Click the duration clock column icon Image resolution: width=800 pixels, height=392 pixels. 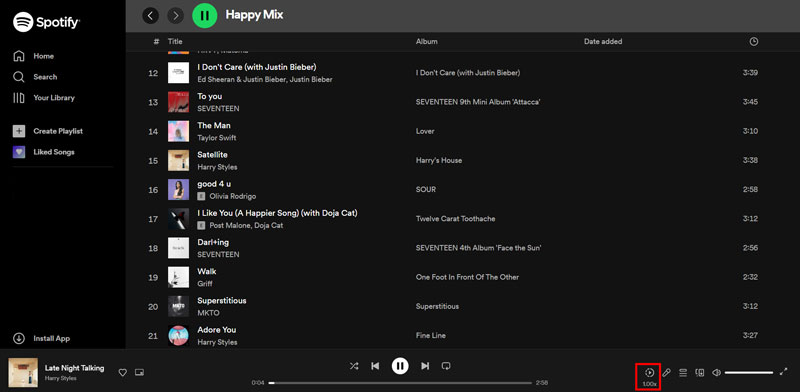(754, 42)
